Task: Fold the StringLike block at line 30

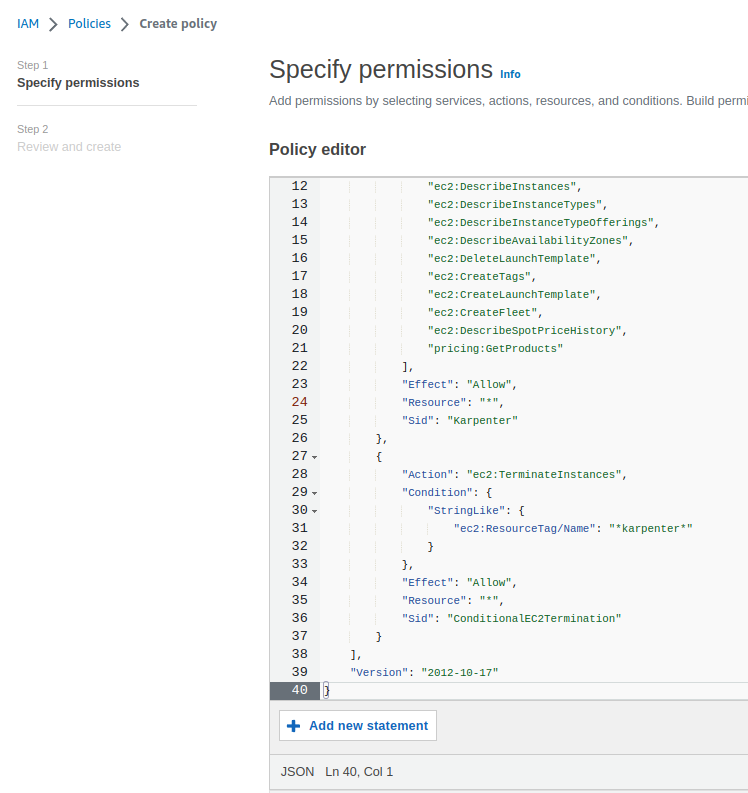Action: (314, 511)
